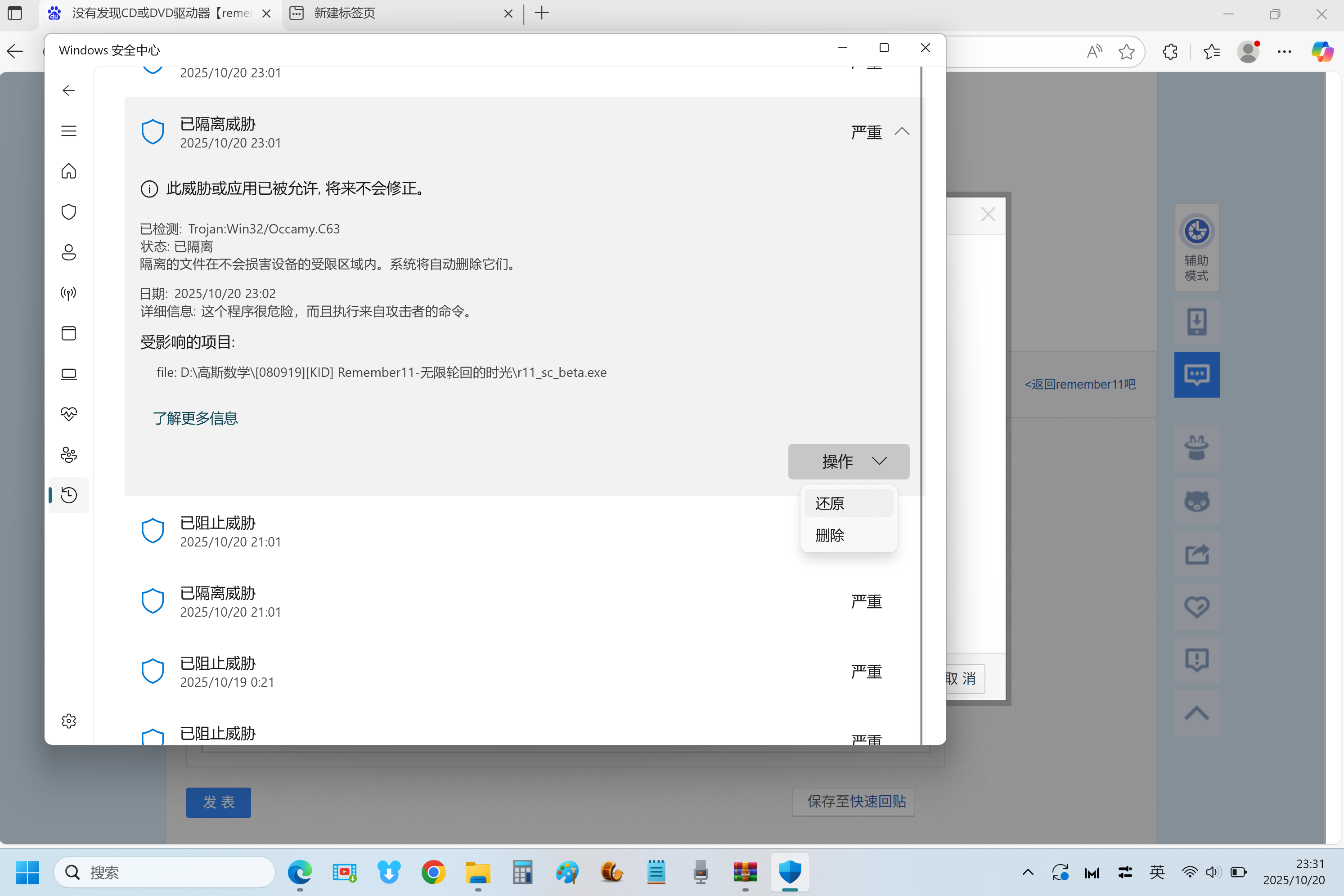Viewport: 1344px width, 896px height.
Task: Open Virus & threat protection shield icon
Action: (68, 211)
